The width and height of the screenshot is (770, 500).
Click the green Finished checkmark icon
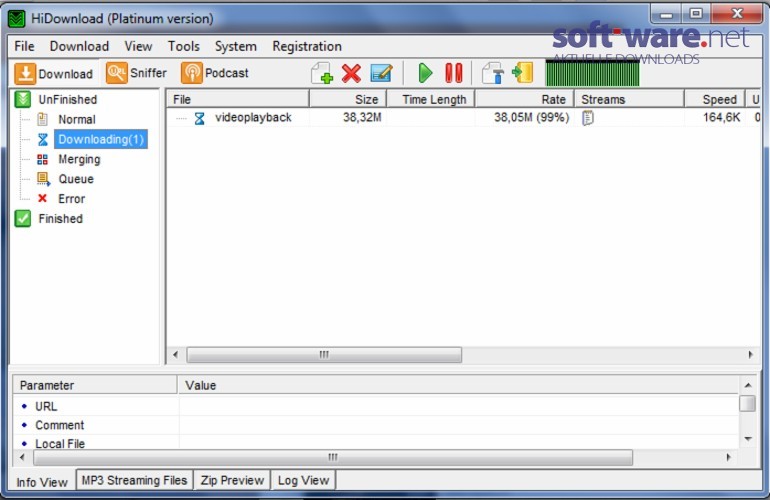point(23,219)
